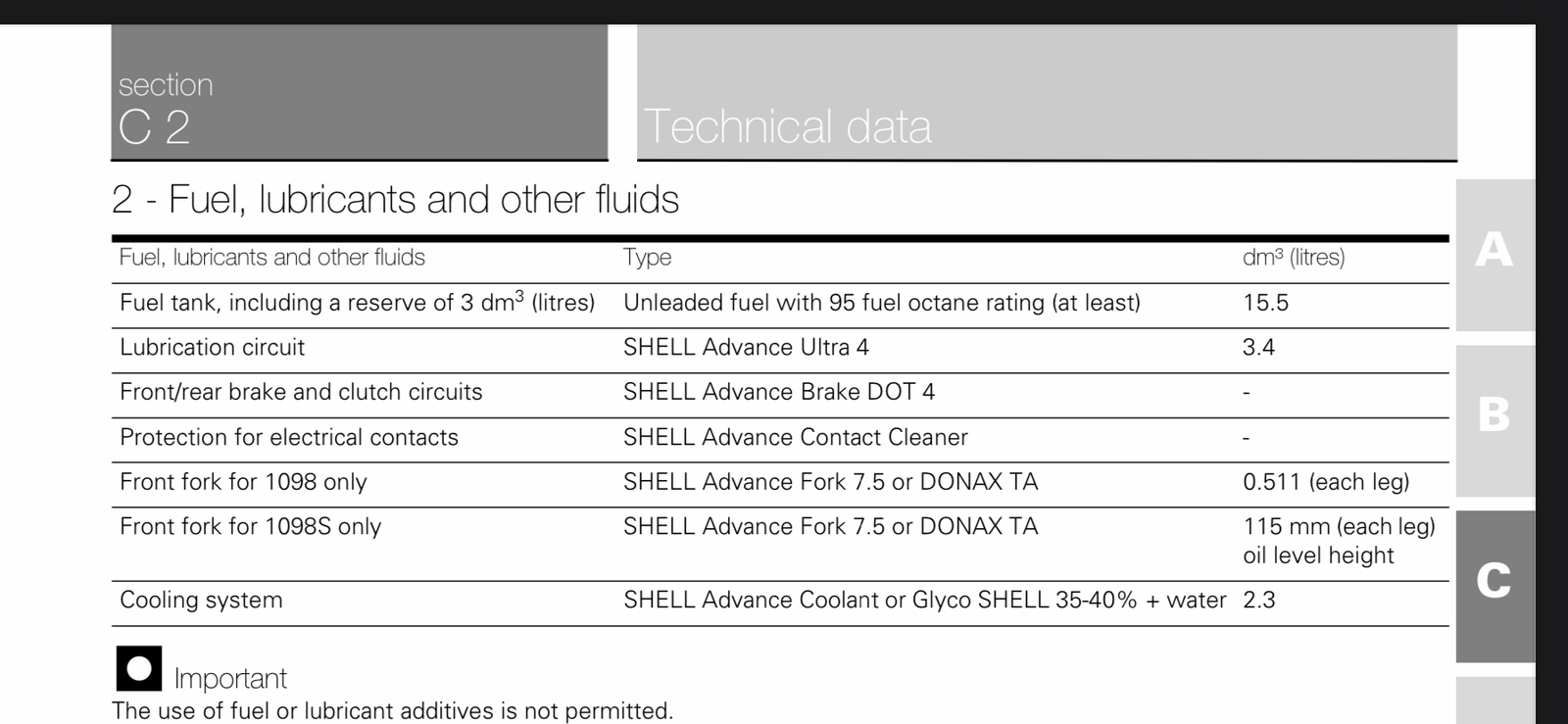This screenshot has height=724, width=1568.
Task: Click 'SHELL Advance Ultra 4' text
Action: (746, 348)
